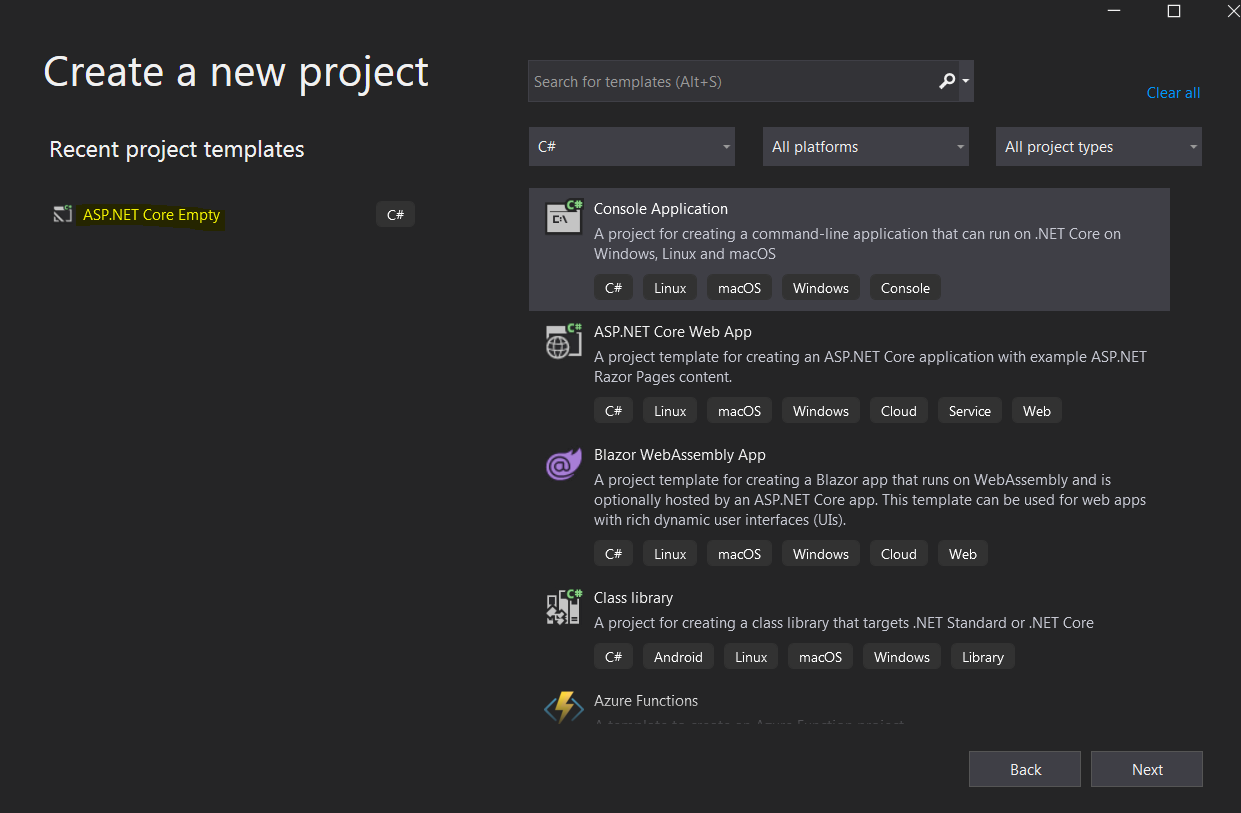The image size is (1241, 813).
Task: Minimize the Create a new project window
Action: (x=1114, y=11)
